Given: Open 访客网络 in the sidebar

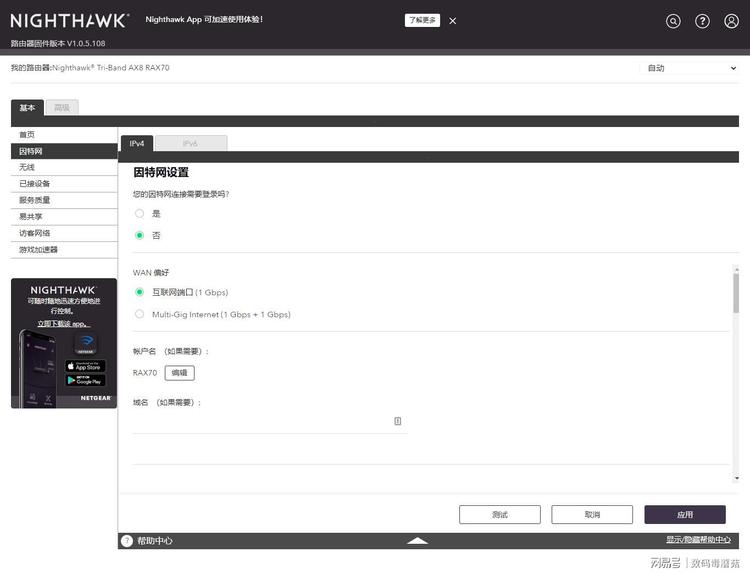Looking at the screenshot, I should (x=64, y=233).
